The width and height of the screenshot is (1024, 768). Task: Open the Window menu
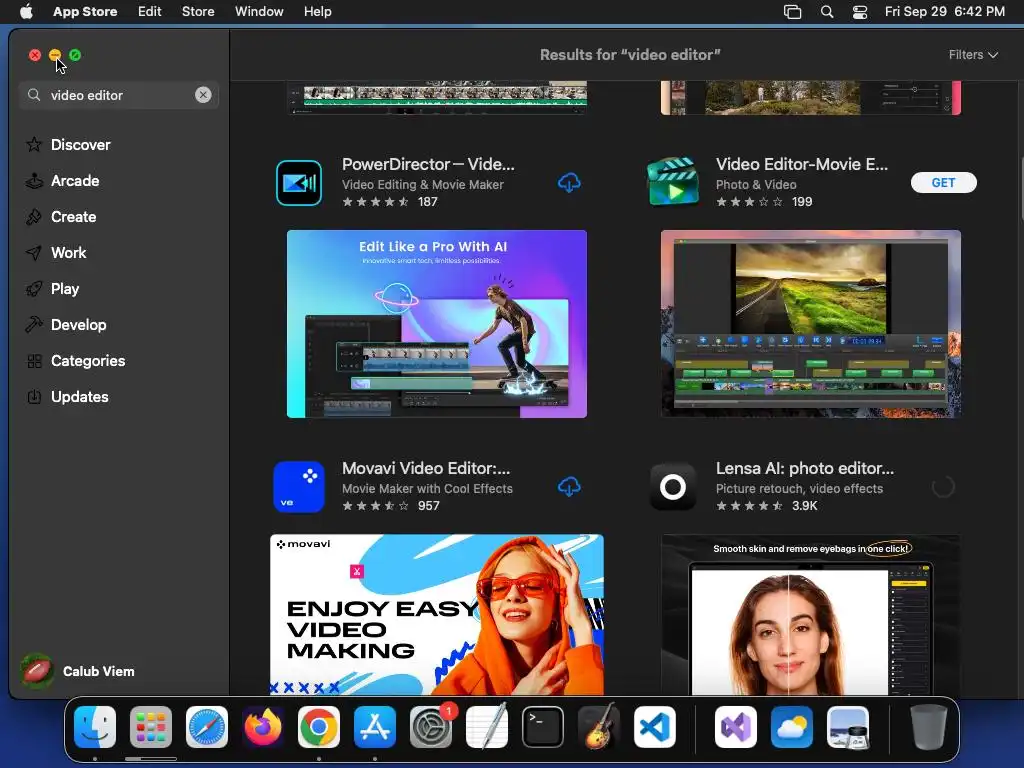pos(259,12)
